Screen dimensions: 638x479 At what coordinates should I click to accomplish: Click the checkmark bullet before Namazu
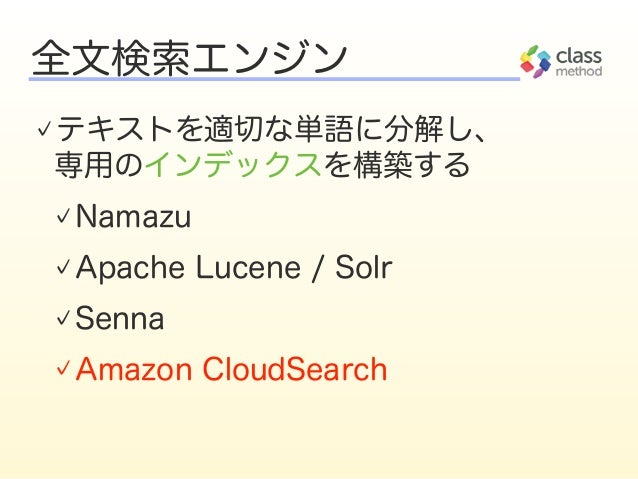point(63,216)
